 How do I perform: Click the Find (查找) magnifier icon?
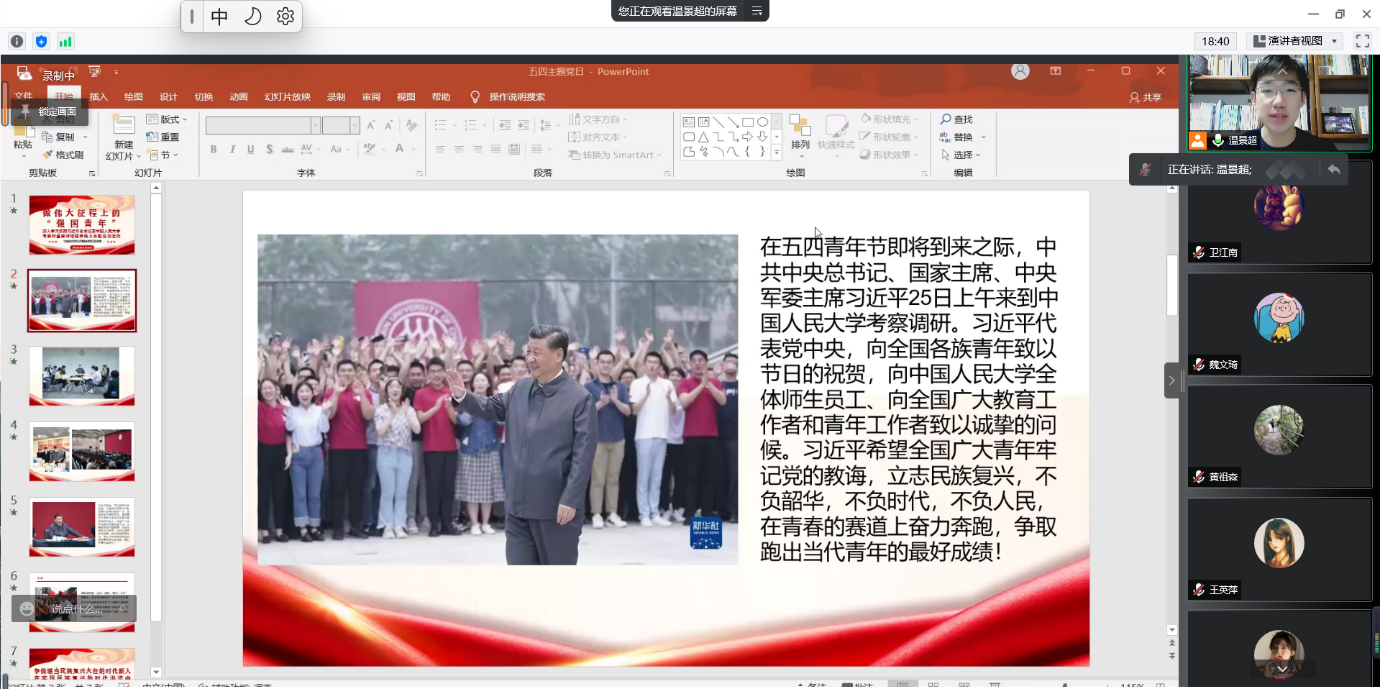click(x=946, y=119)
